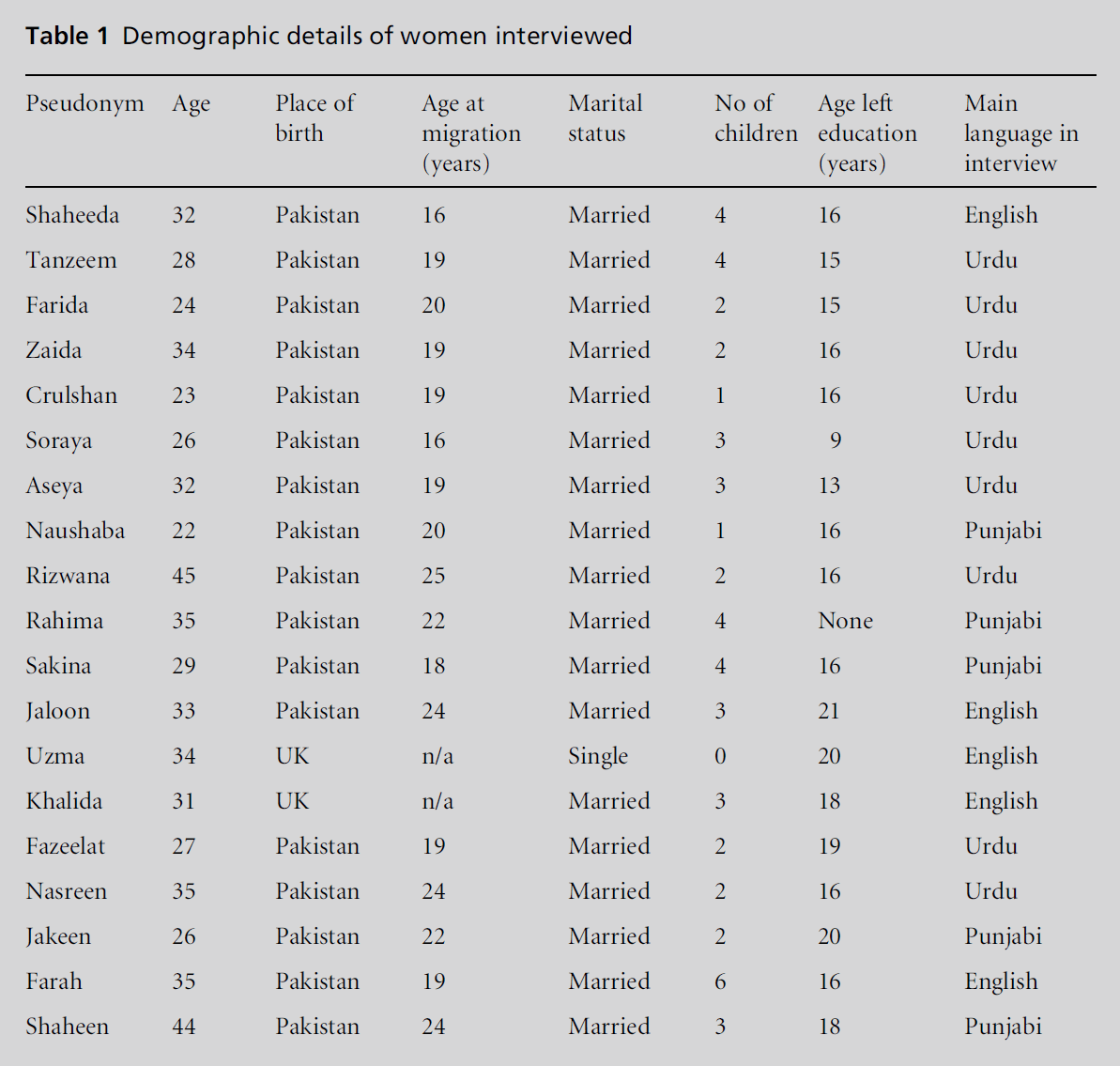Click the Table 1 title text
Image resolution: width=1120 pixels, height=1066 pixels.
329,37
